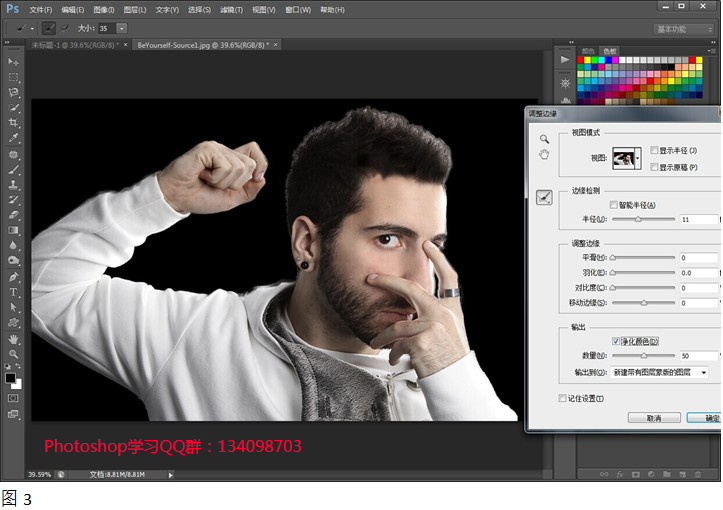This screenshot has width=723, height=510.
Task: Select the Erase Refinements brush in options bar
Action: tap(65, 29)
